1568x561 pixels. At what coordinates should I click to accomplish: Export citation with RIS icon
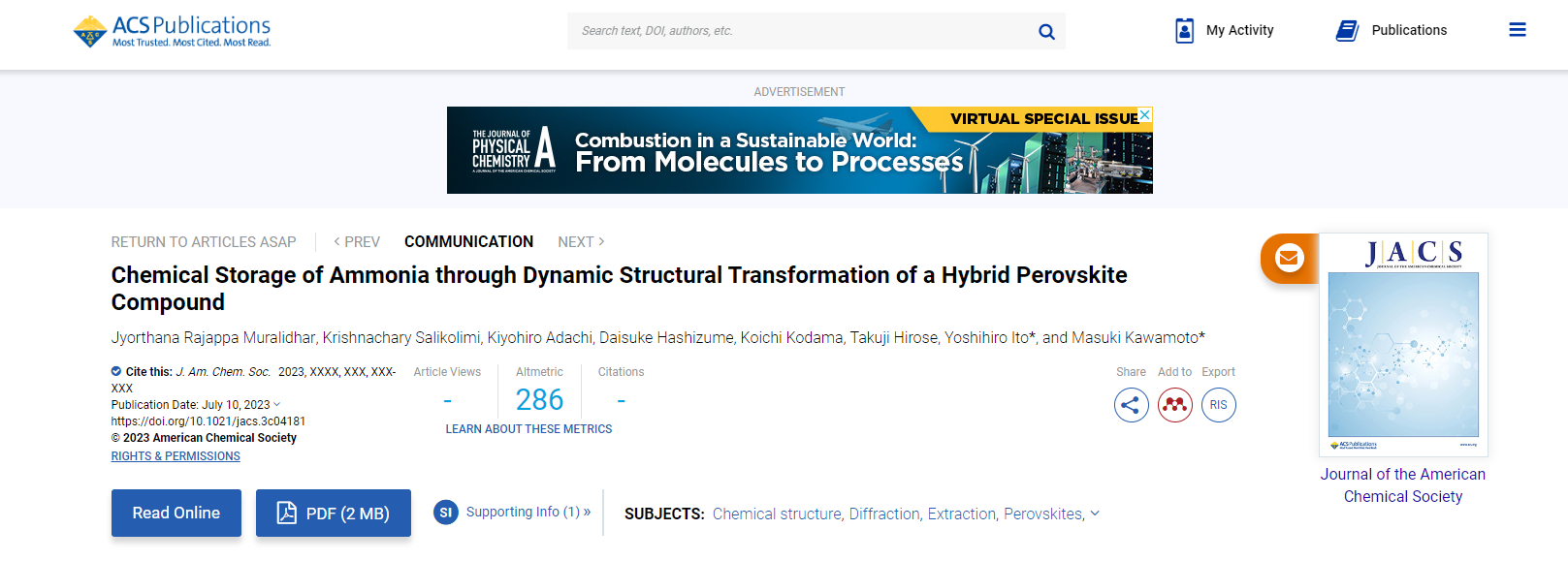pyautogui.click(x=1219, y=405)
